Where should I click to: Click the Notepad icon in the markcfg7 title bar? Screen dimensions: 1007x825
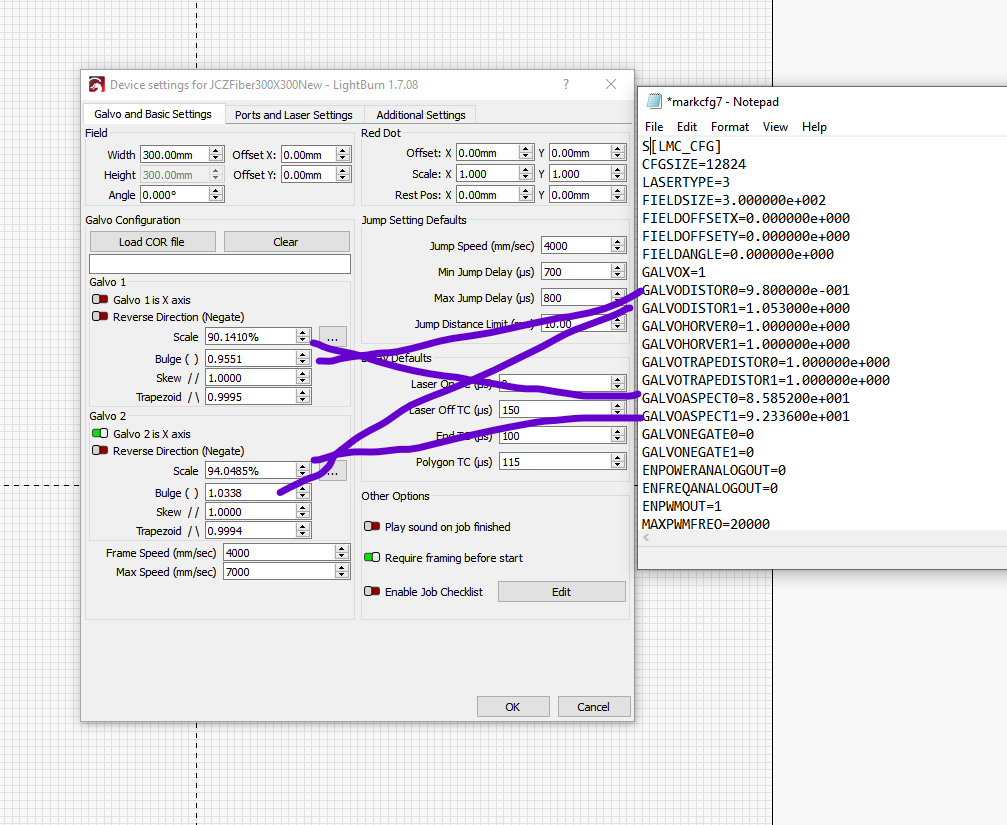point(654,101)
